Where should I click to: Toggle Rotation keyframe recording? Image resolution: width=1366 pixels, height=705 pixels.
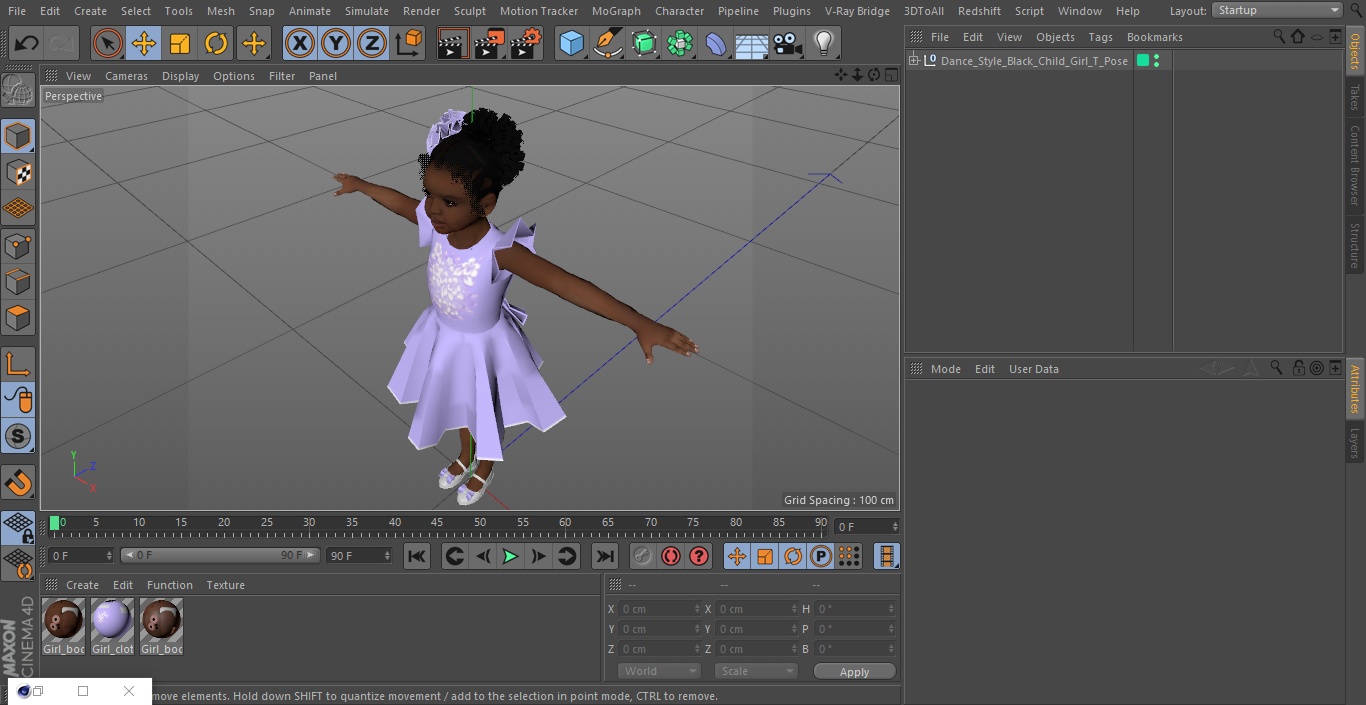793,556
